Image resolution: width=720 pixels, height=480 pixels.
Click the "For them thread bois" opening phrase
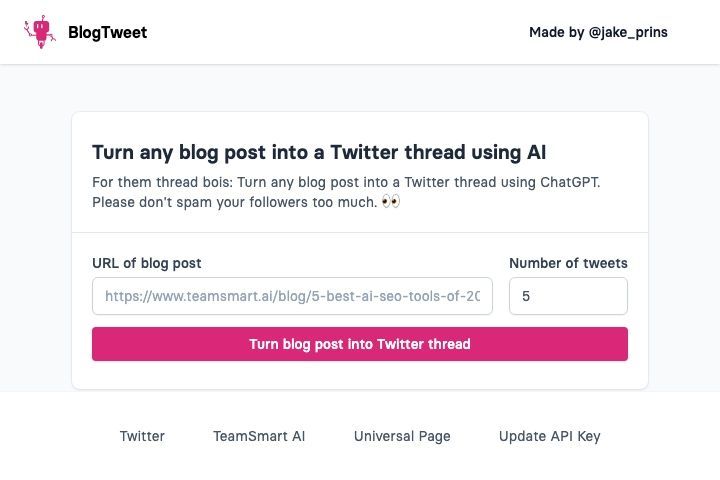click(163, 182)
